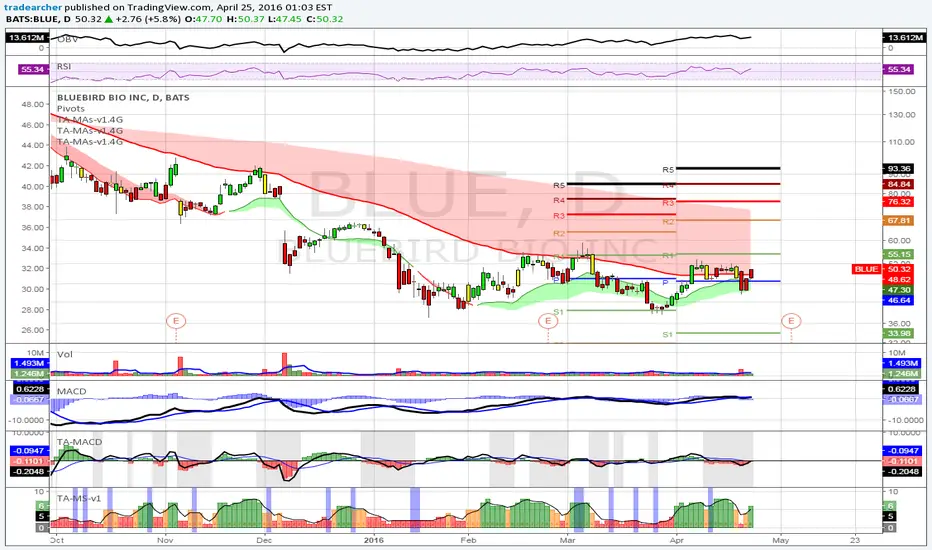Viewport: 932px width, 550px height.
Task: Click the 26.00 left axis label
Action: [32, 330]
